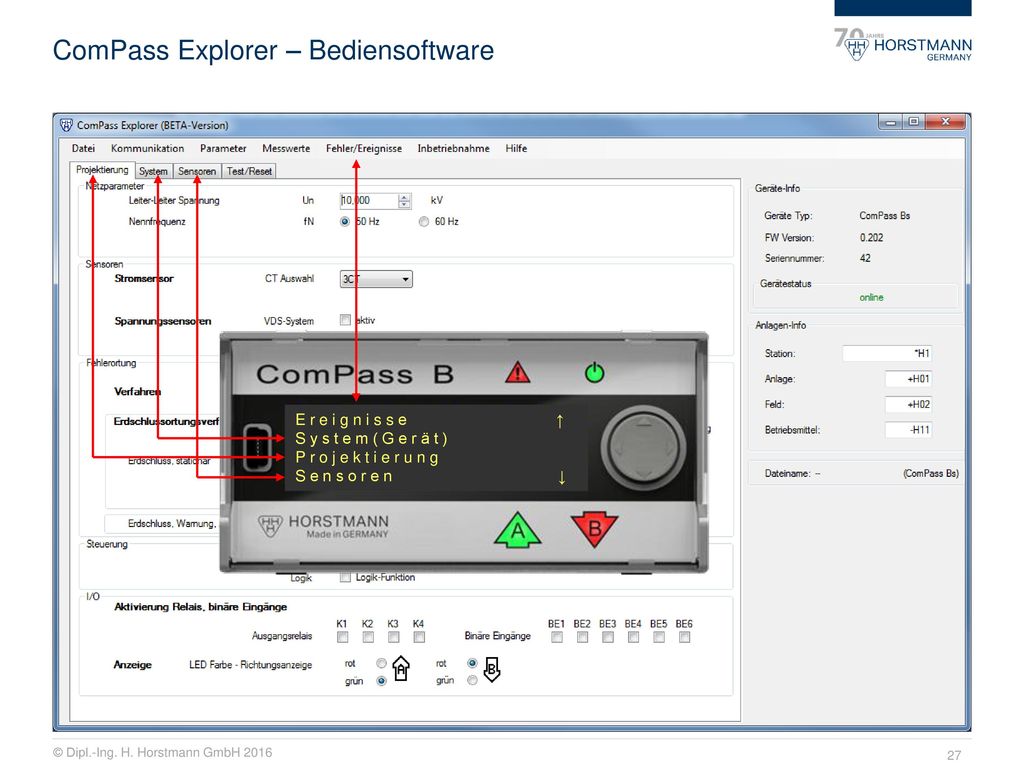Screen dimensions: 1024x768
Task: Open the Inbetriebnahme menu
Action: (454, 148)
